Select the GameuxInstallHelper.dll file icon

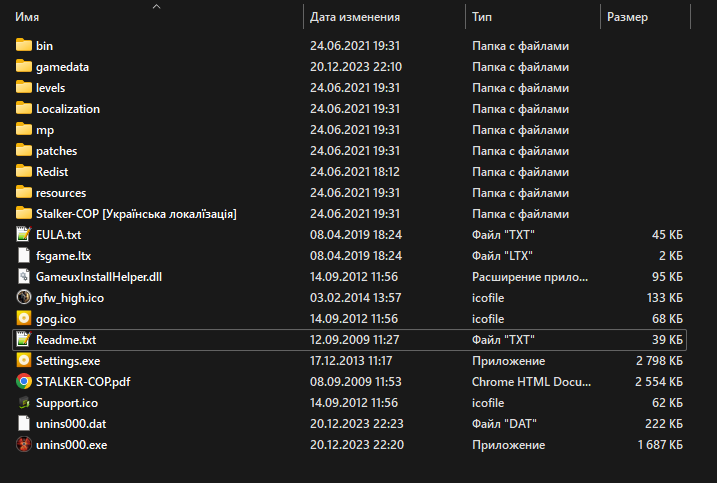24,276
